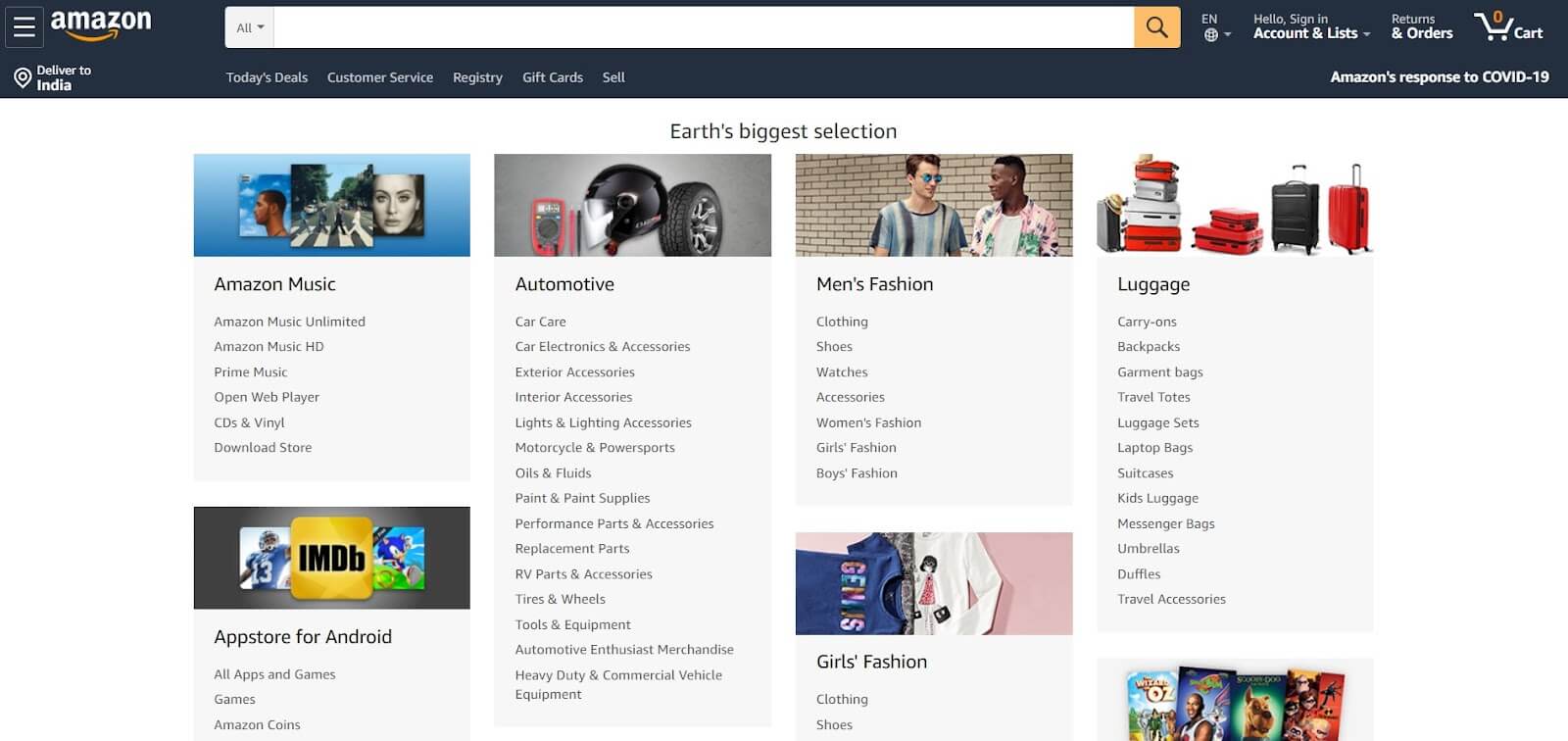The image size is (1568, 741).
Task: Click the Luggage banner image
Action: 1235,205
